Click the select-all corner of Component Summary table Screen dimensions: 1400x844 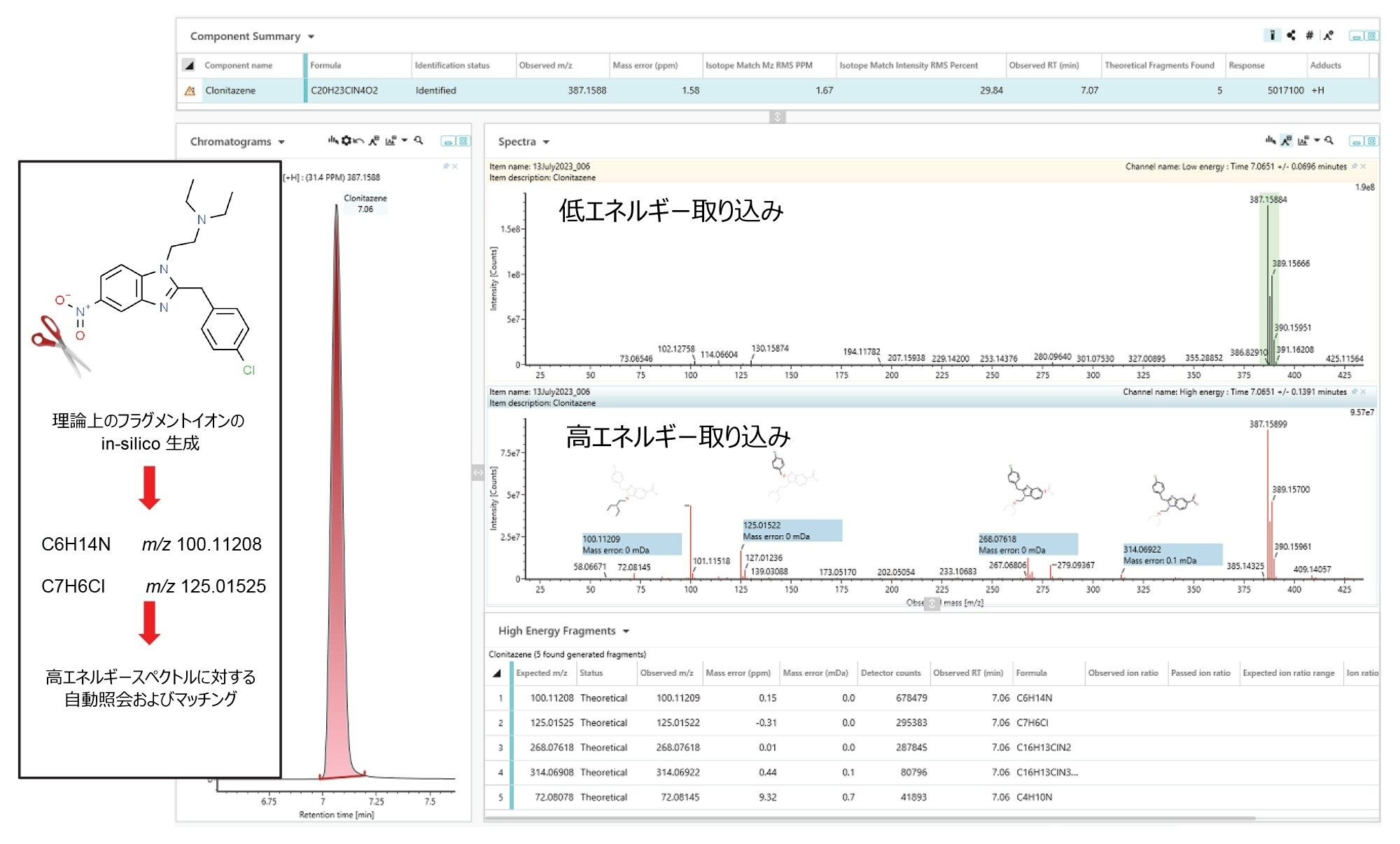point(188,65)
